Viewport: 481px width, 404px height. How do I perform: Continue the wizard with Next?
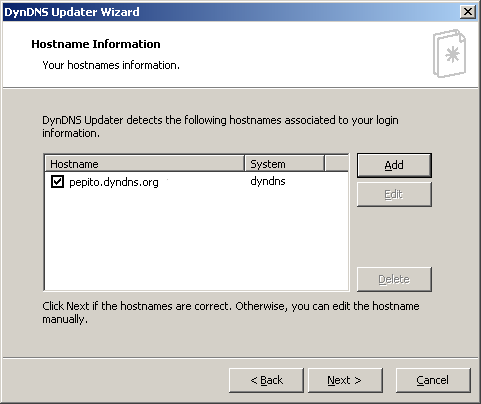coord(345,380)
